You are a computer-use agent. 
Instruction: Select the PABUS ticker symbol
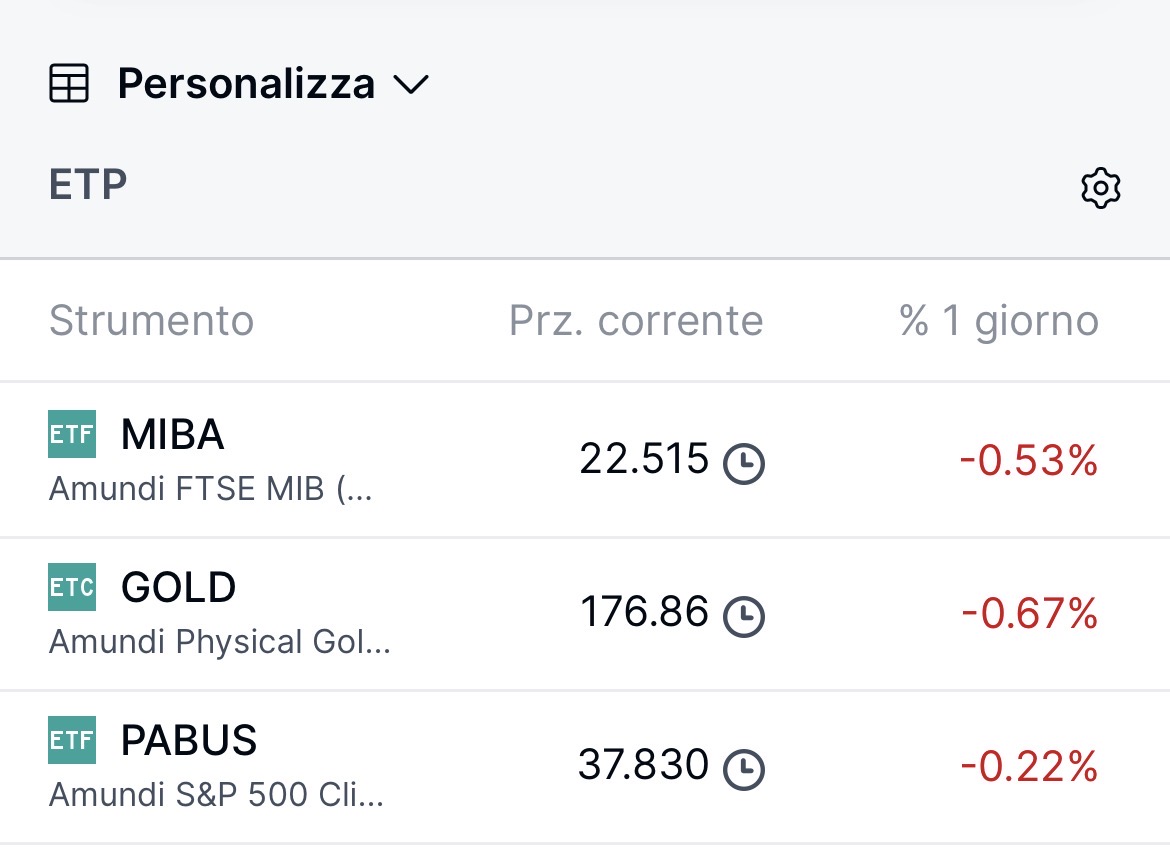(189, 740)
